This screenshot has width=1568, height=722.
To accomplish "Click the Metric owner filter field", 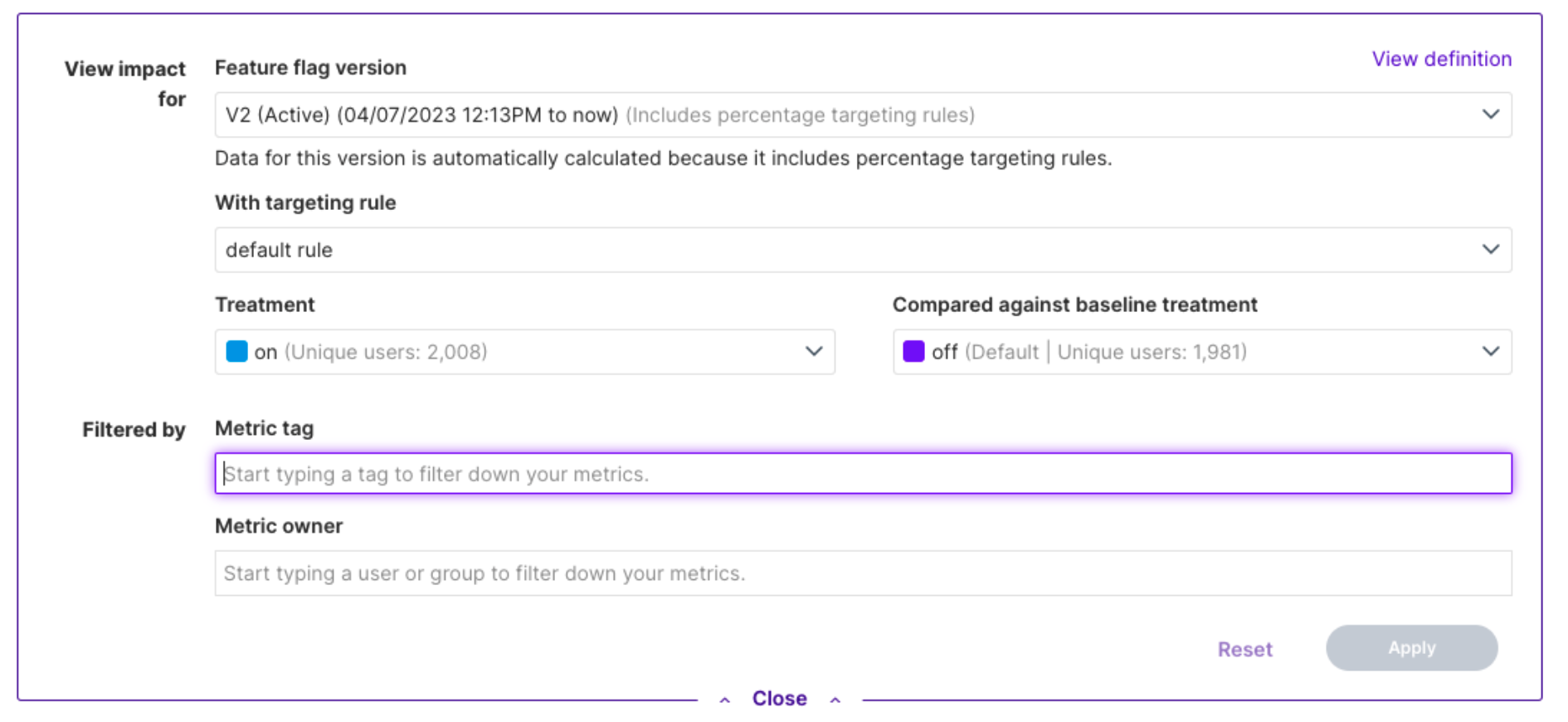I will (x=863, y=573).
